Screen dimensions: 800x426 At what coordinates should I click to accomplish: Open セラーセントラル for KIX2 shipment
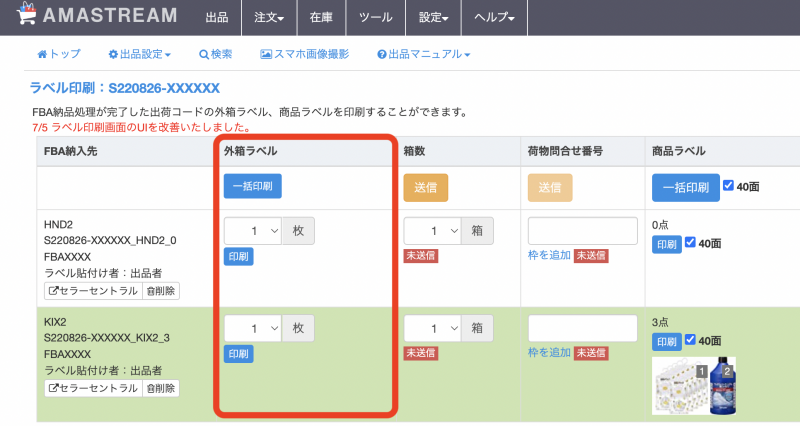[x=93, y=388]
